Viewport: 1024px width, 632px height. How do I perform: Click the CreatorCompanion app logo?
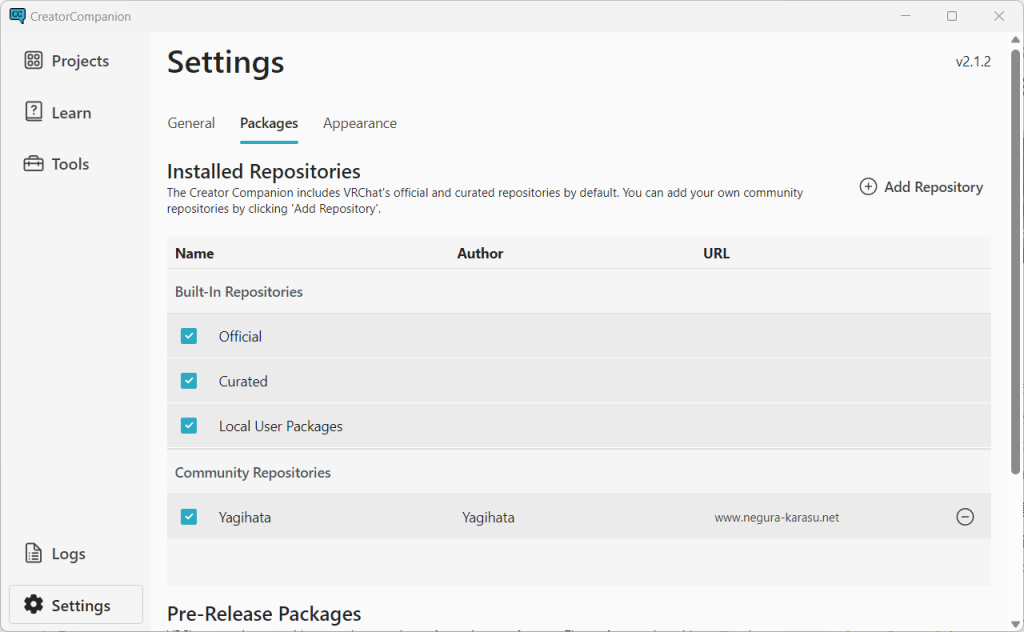pyautogui.click(x=17, y=16)
